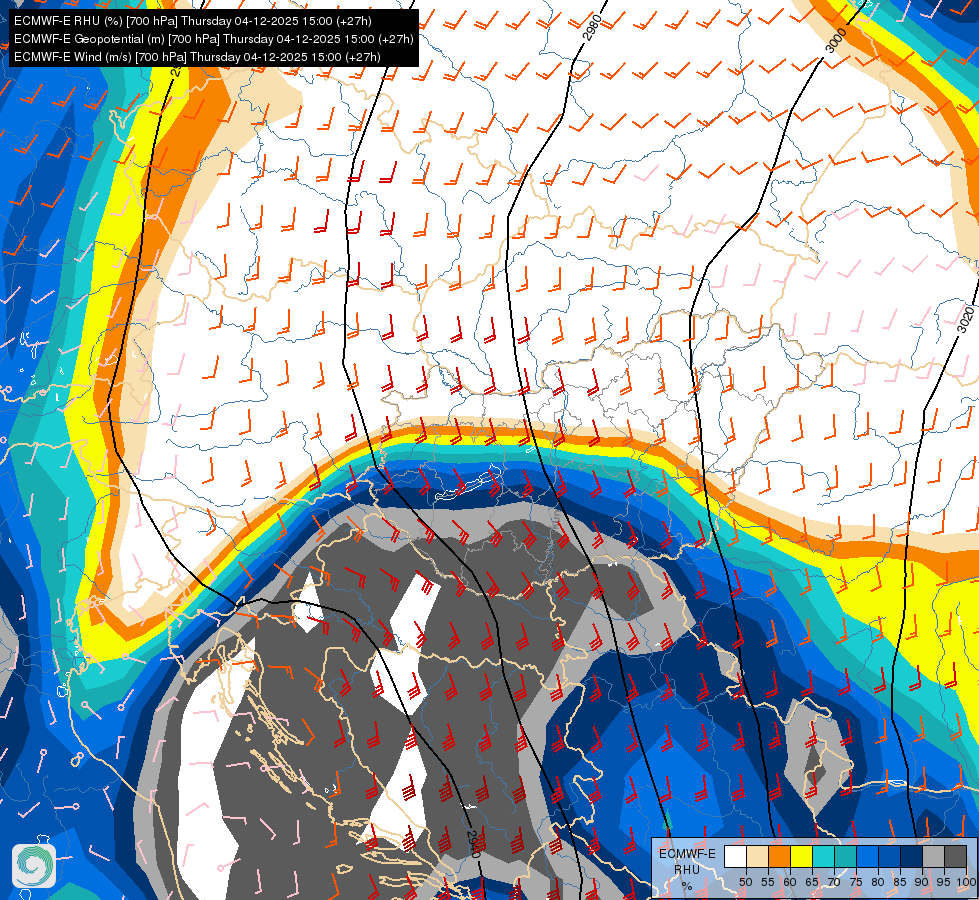Select the dark gray 95–100 legend swatch
The width and height of the screenshot is (979, 900).
pyautogui.click(x=955, y=856)
